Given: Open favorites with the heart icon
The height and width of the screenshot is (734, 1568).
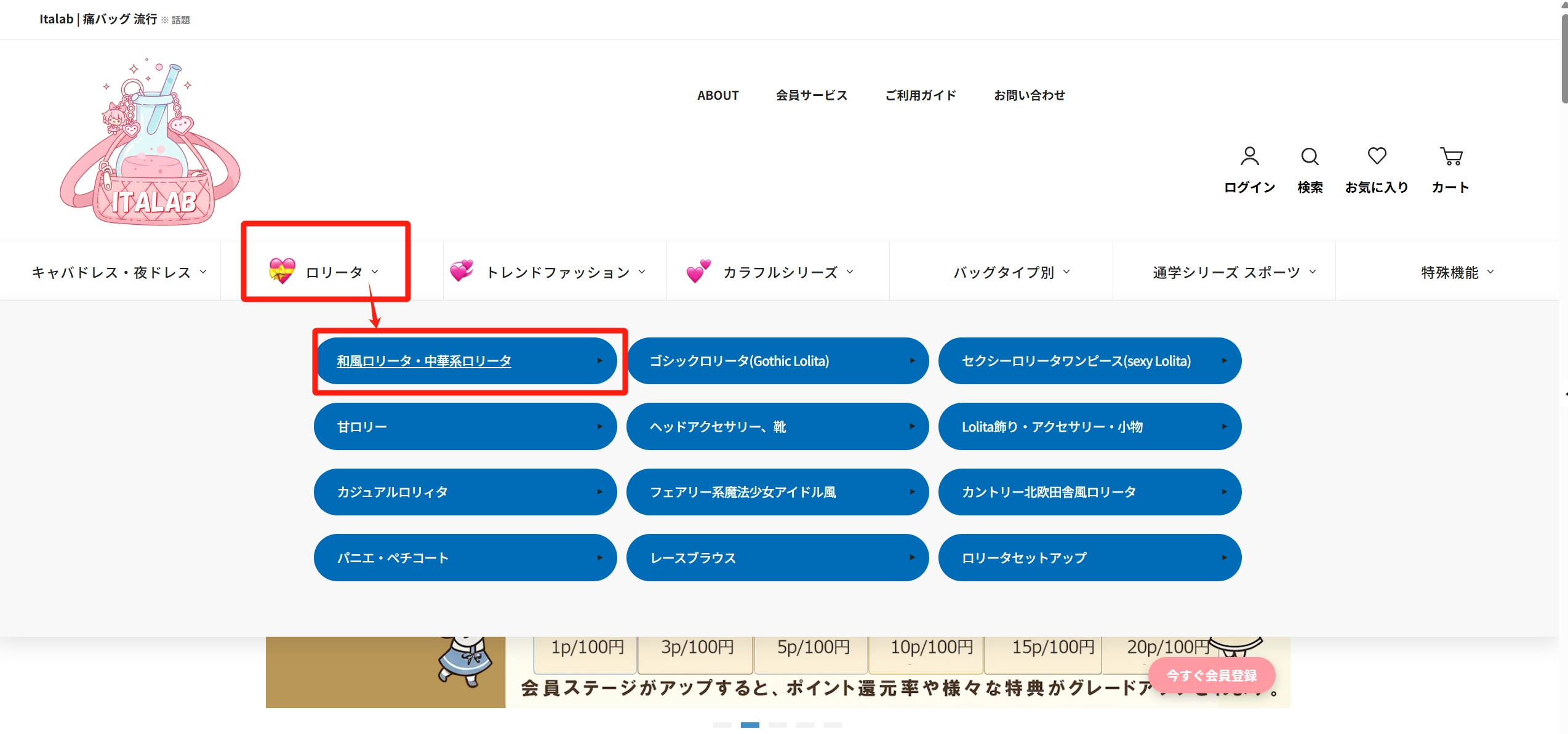Looking at the screenshot, I should pyautogui.click(x=1377, y=156).
